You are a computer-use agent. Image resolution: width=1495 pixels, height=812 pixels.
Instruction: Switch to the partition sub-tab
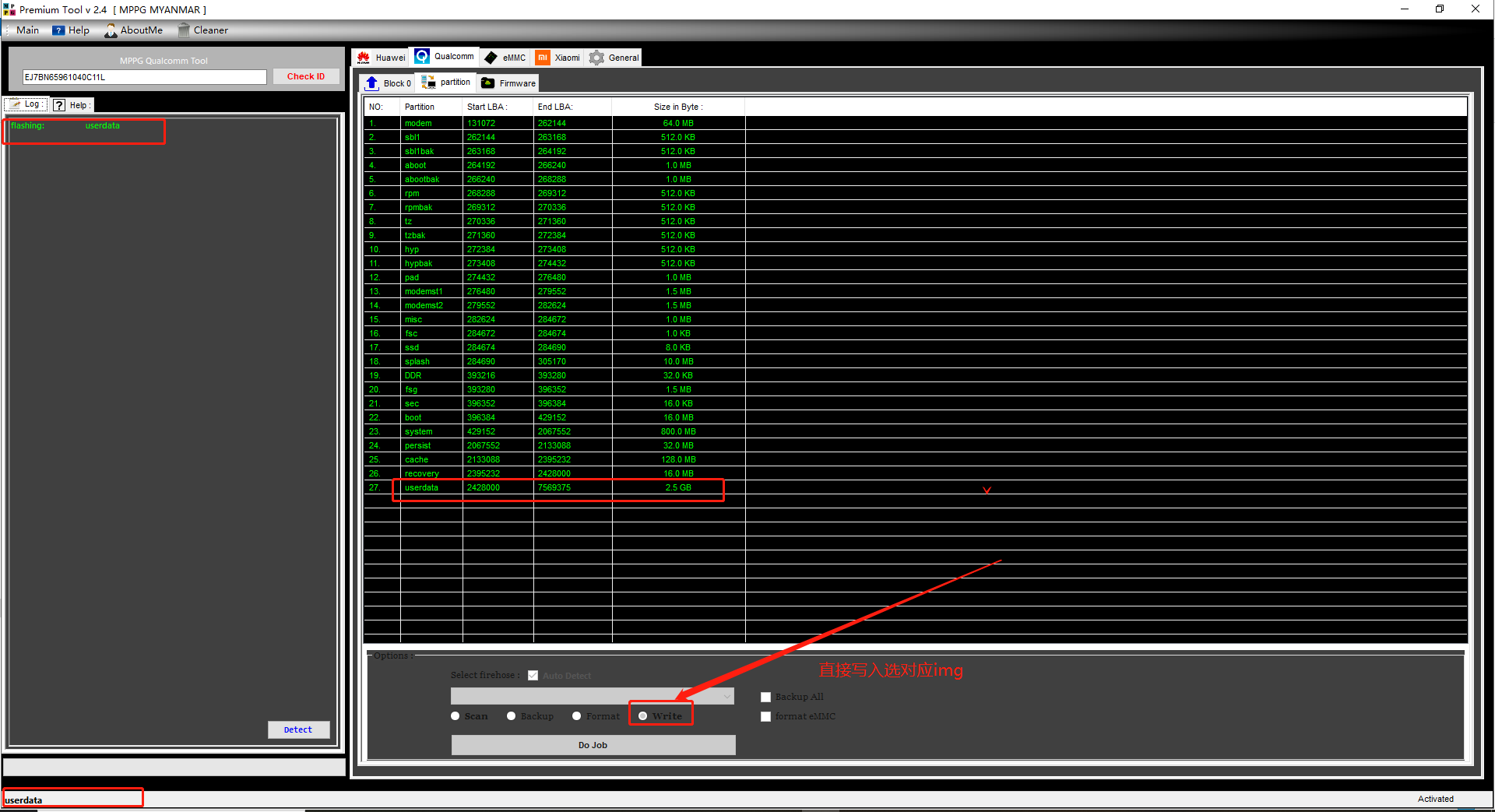[x=446, y=83]
